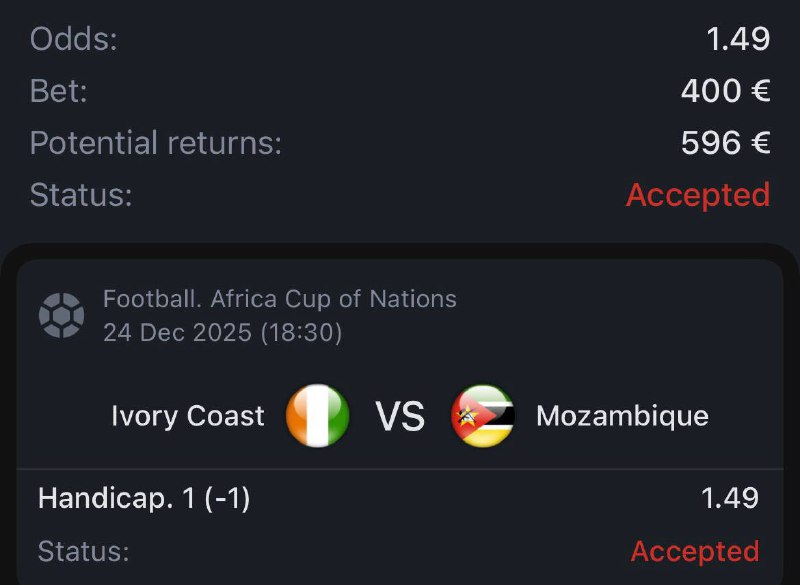Click the 1.49 odds beside Handicap. 1 (-1)

(x=729, y=498)
